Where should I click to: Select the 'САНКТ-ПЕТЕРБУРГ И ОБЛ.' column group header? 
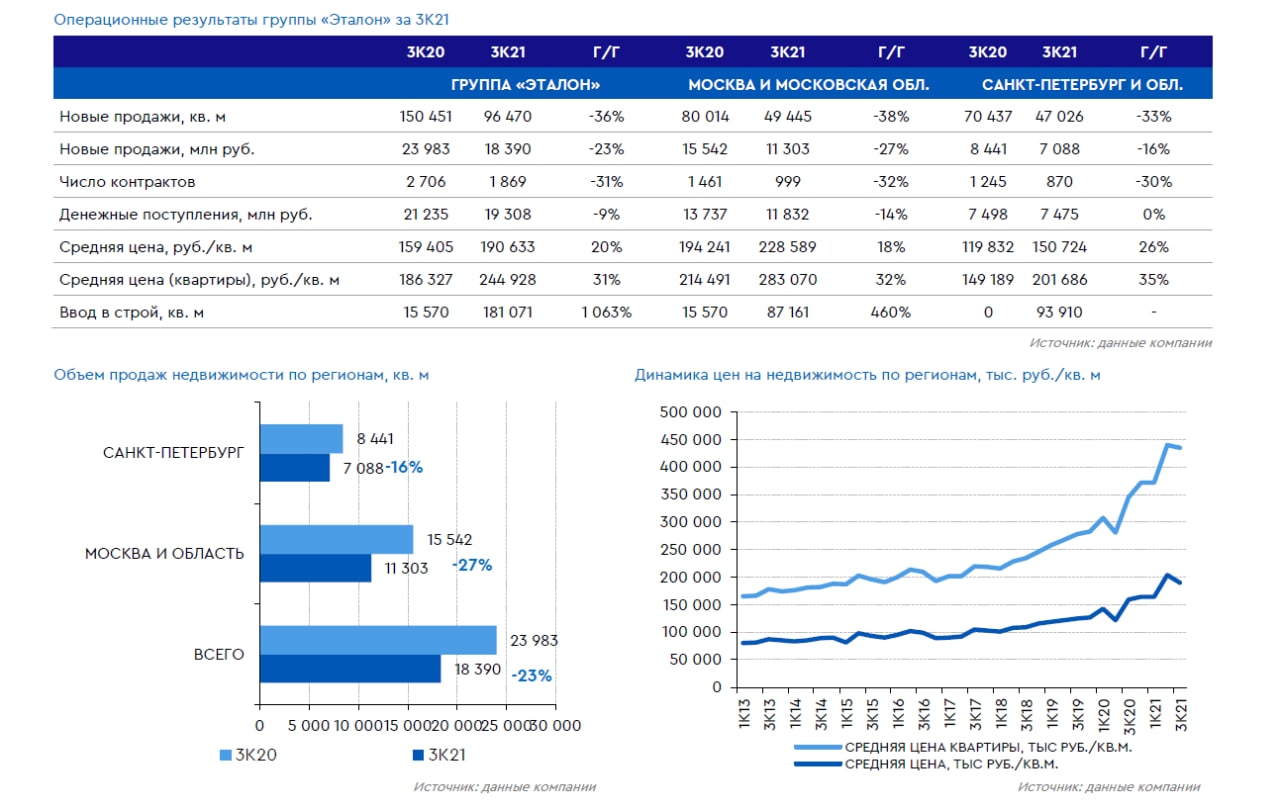coord(1083,85)
